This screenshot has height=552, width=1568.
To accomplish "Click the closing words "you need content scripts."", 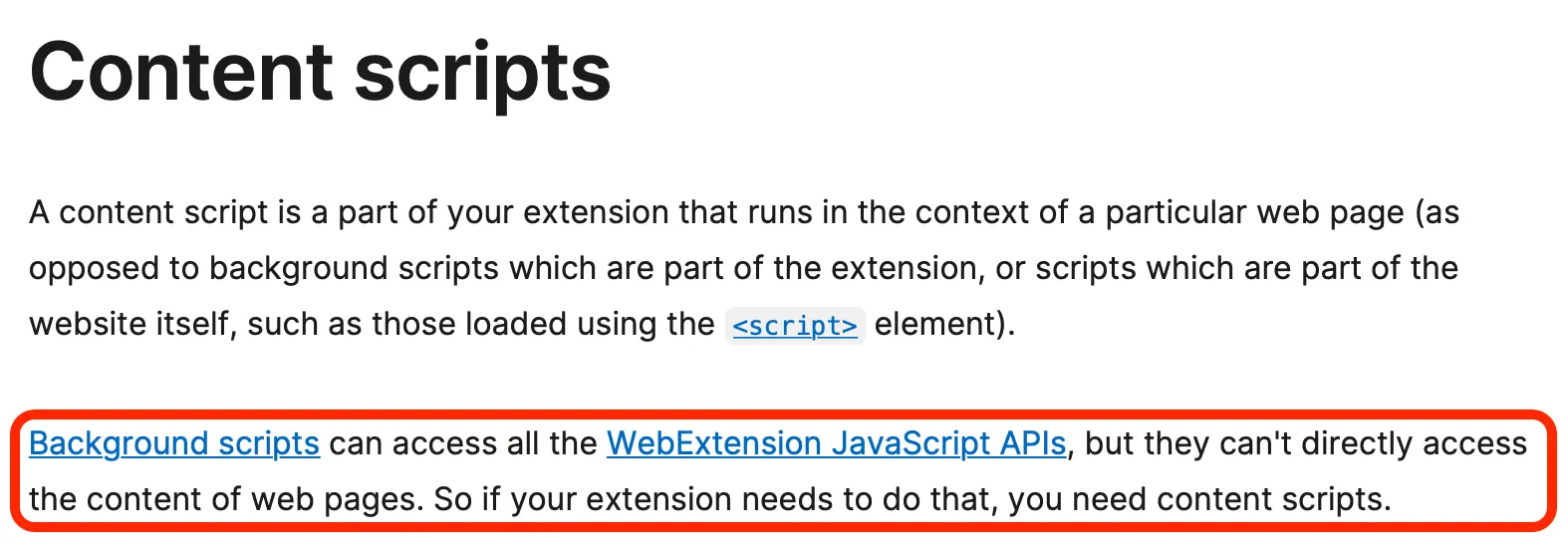I will click(1199, 499).
